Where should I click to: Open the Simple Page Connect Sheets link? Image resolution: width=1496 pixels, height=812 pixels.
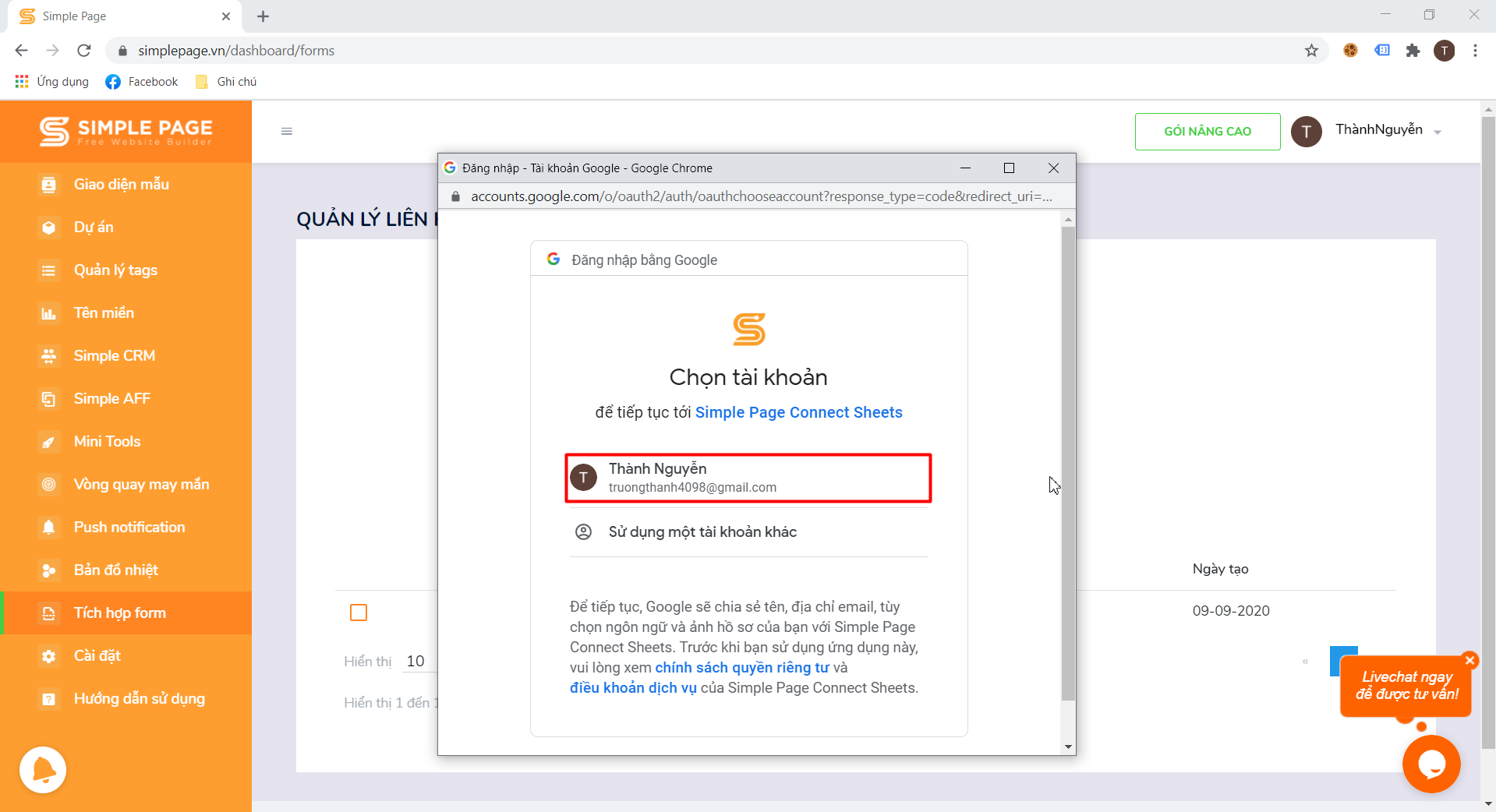click(798, 412)
